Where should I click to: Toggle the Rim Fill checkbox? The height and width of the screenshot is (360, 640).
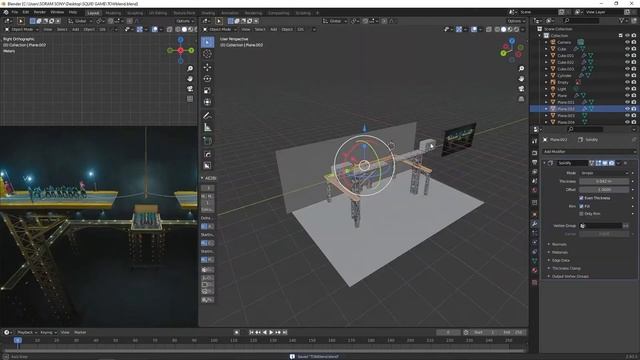tap(581, 206)
